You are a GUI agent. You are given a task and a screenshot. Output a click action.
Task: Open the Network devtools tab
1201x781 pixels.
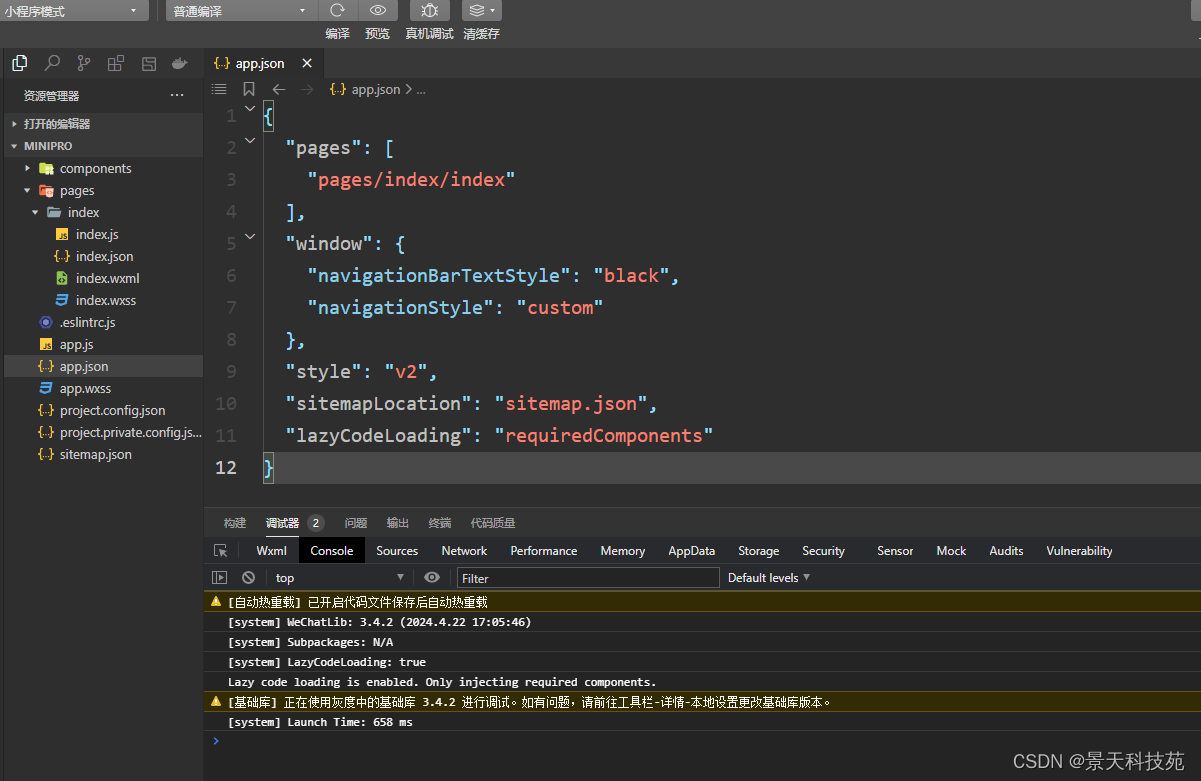(x=465, y=551)
